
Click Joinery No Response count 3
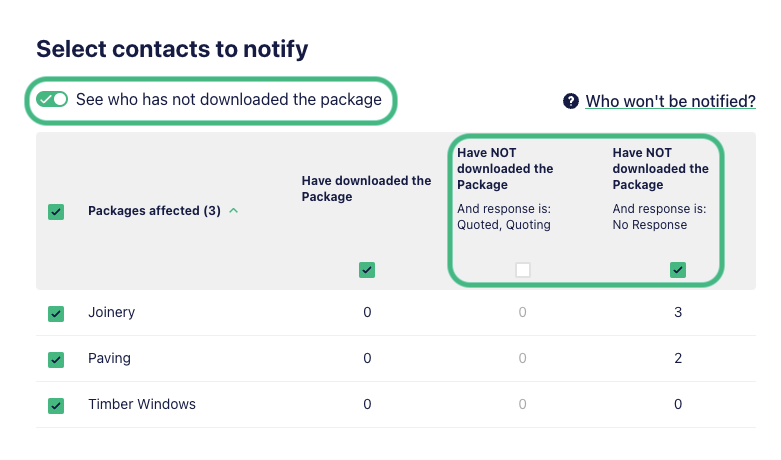point(678,312)
